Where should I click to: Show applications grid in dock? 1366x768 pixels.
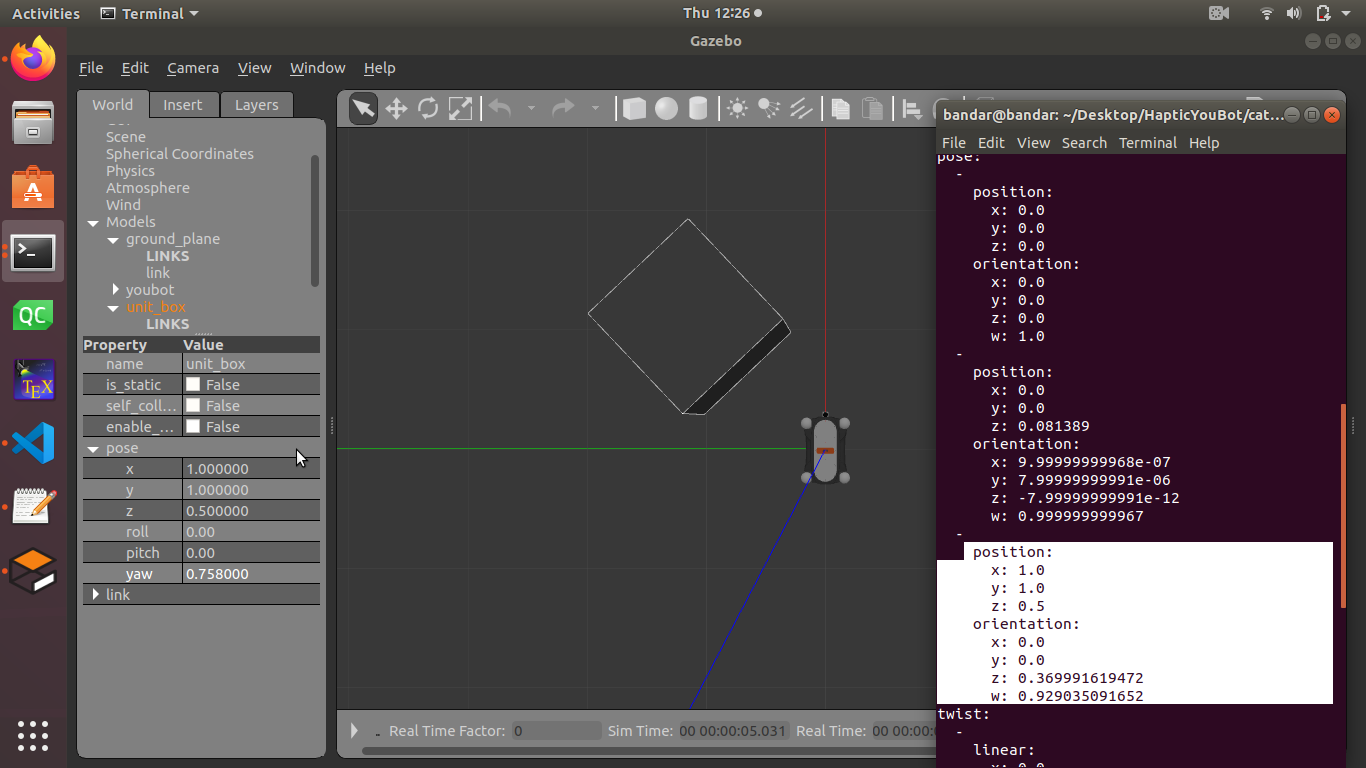33,735
